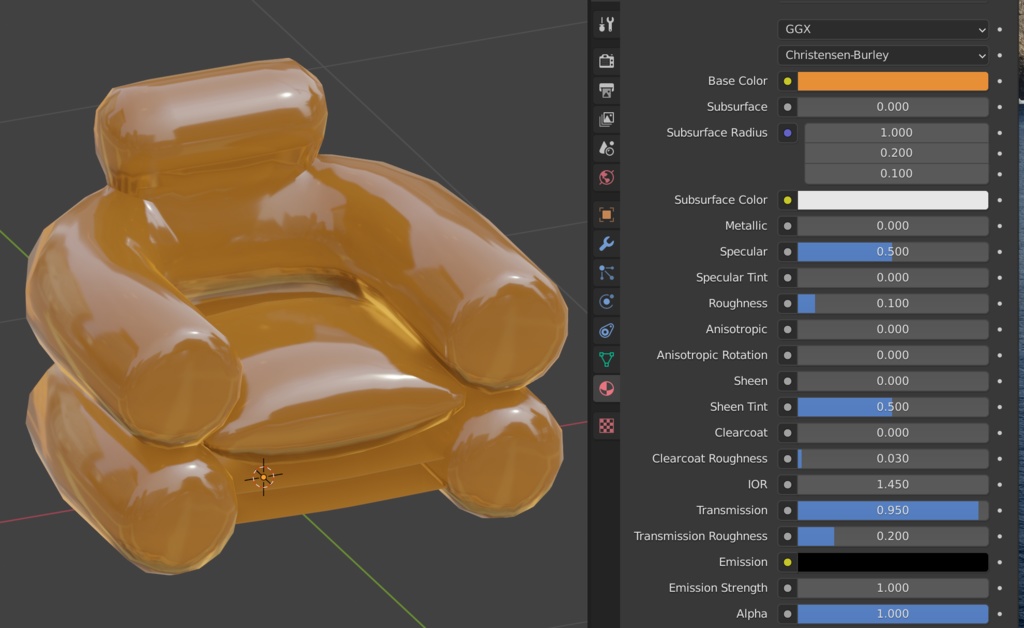This screenshot has height=628, width=1024.
Task: Click the Subsurface Radius 1.000 field
Action: [x=896, y=133]
